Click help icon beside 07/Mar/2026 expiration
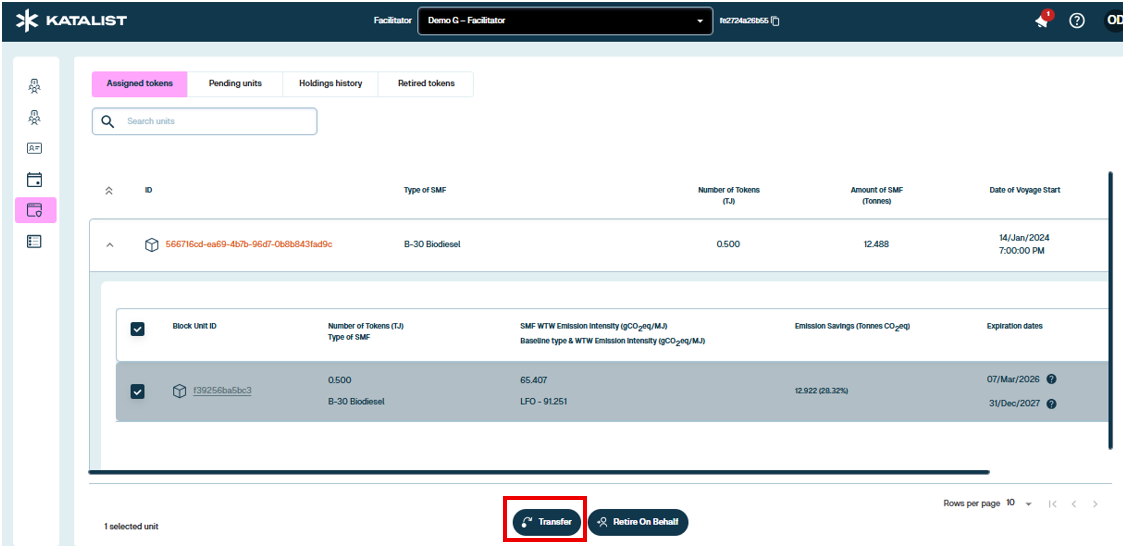 click(x=1051, y=380)
